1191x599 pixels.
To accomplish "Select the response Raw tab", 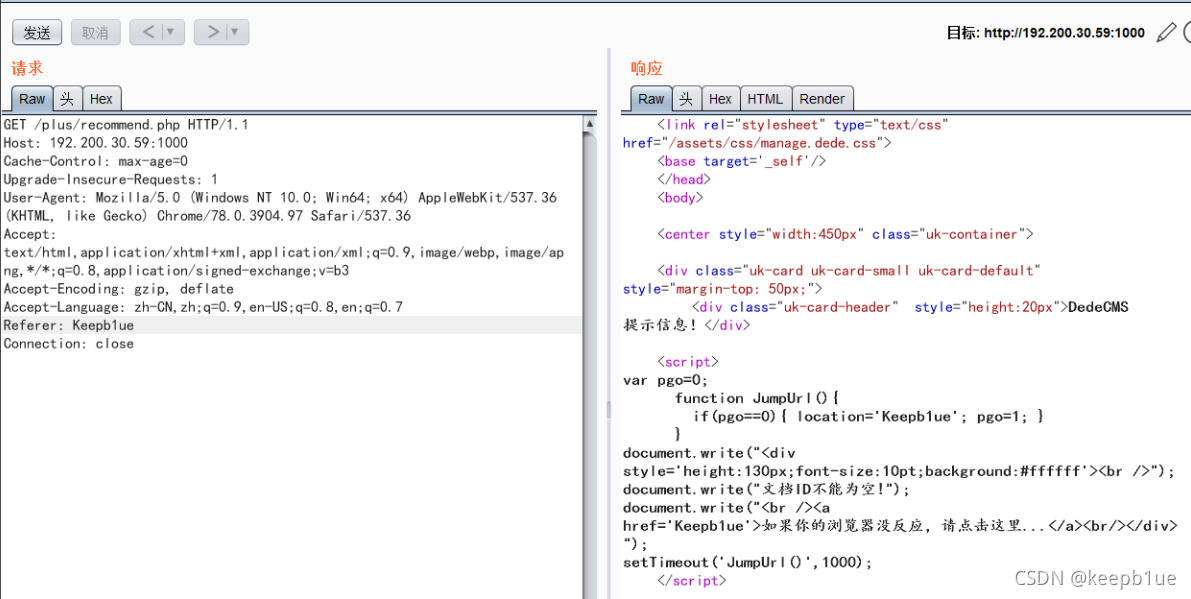I will pos(651,99).
